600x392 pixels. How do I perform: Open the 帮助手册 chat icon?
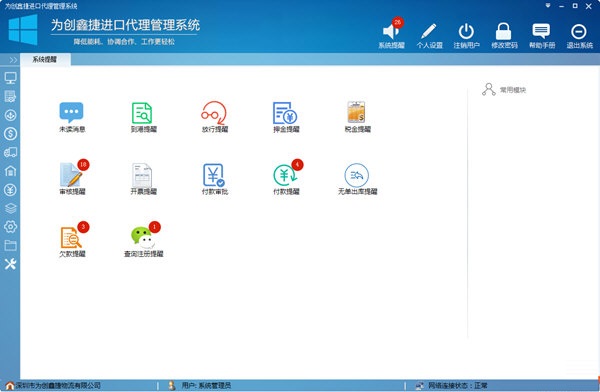click(541, 31)
